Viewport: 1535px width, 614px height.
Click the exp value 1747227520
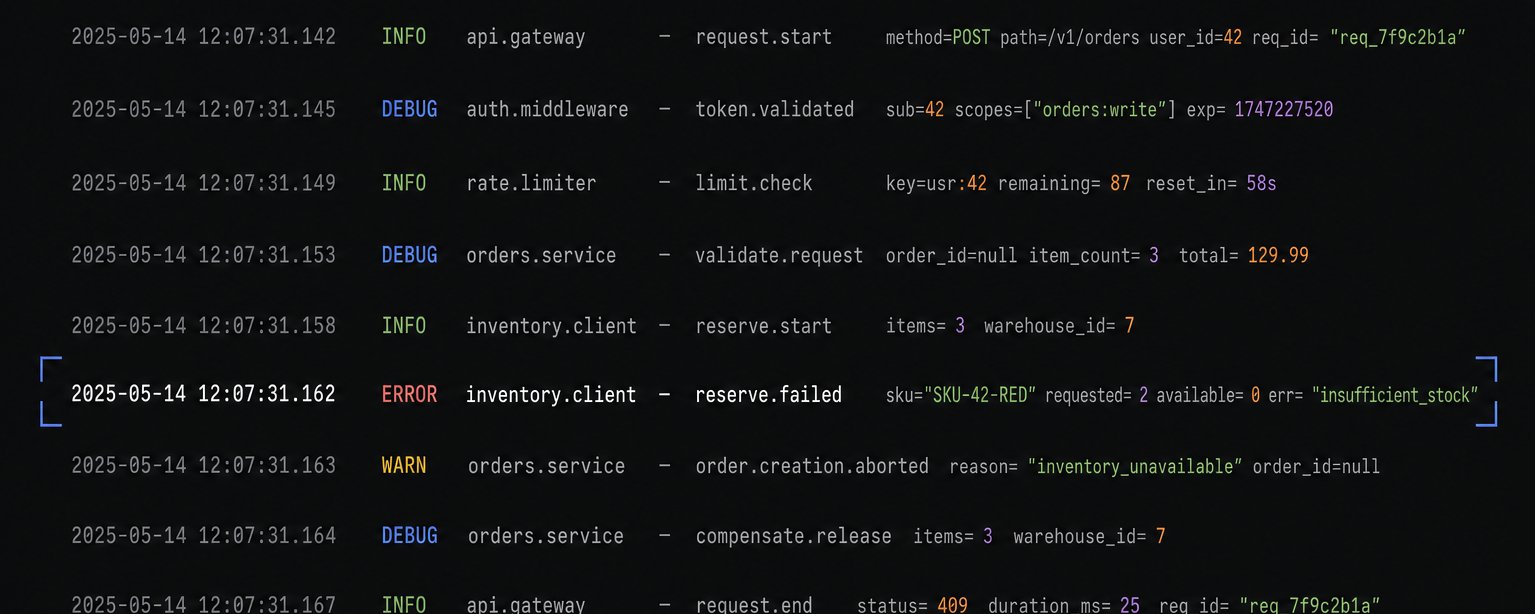[1284, 110]
